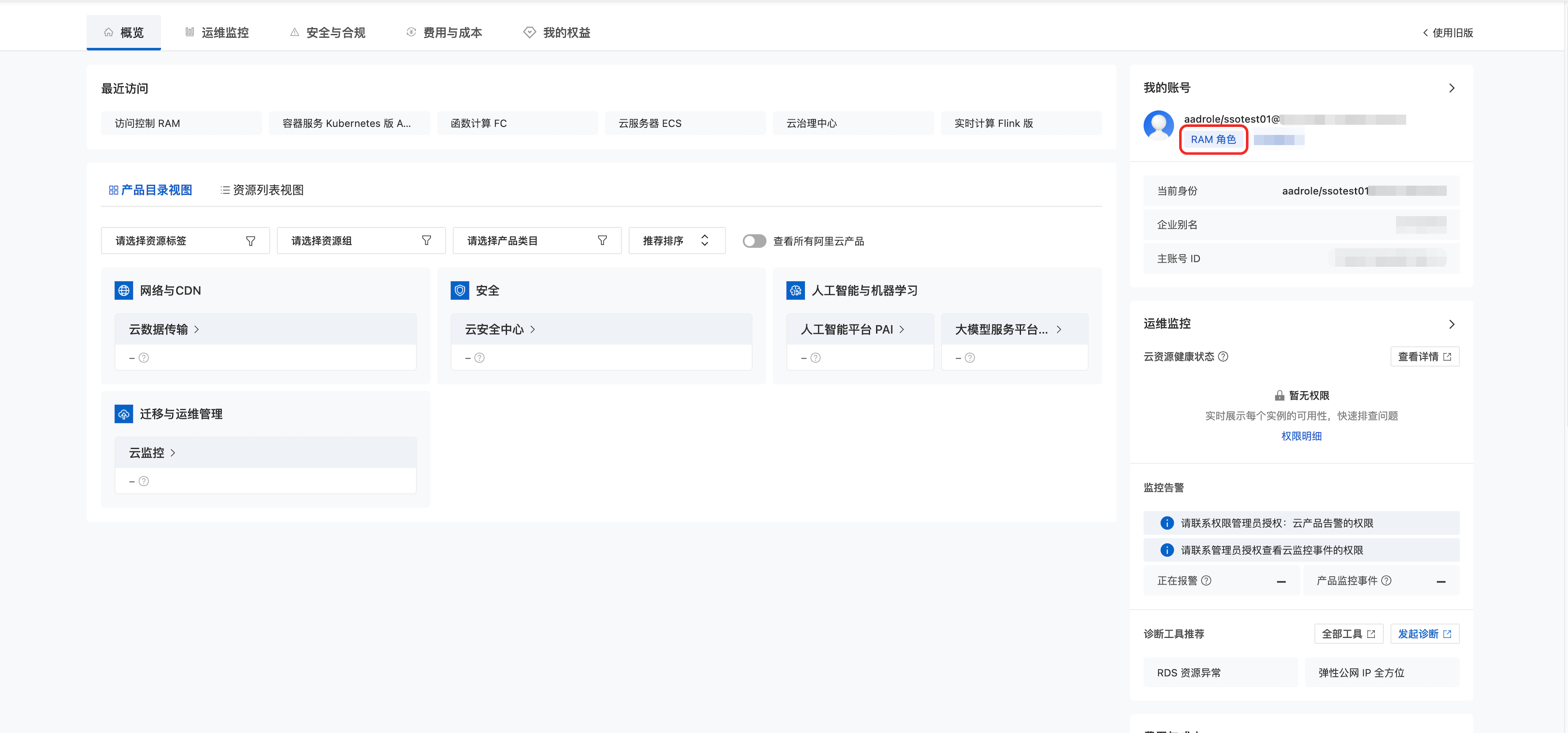Click the 权限明细 link

pos(1301,436)
